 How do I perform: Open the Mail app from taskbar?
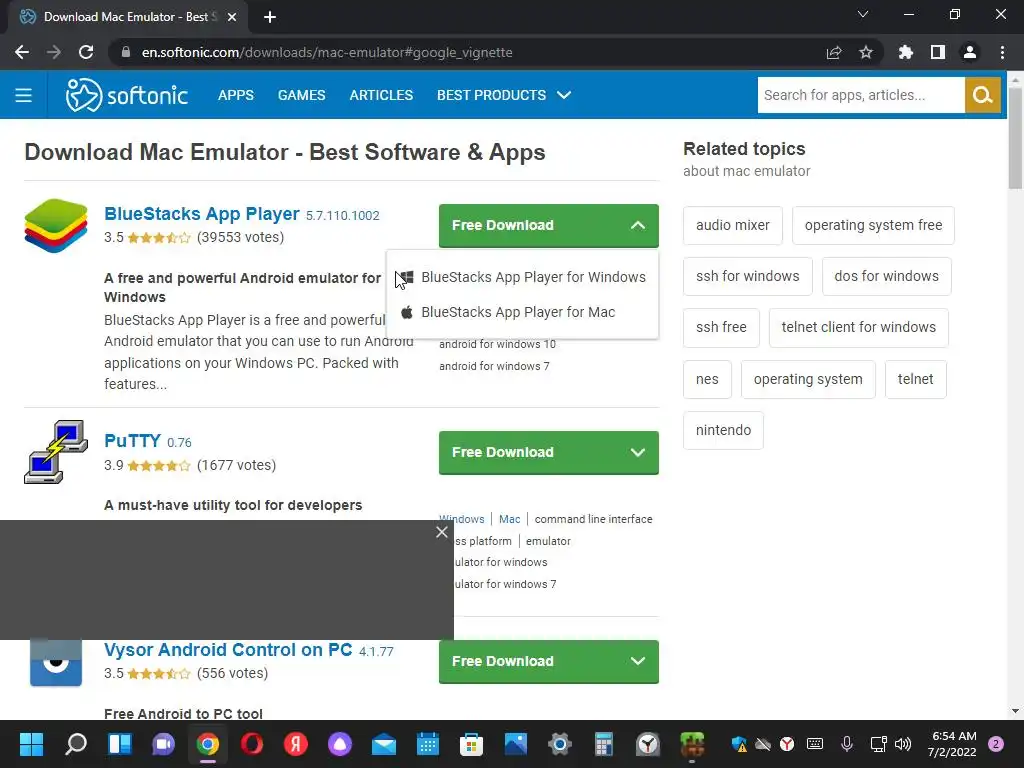(384, 744)
